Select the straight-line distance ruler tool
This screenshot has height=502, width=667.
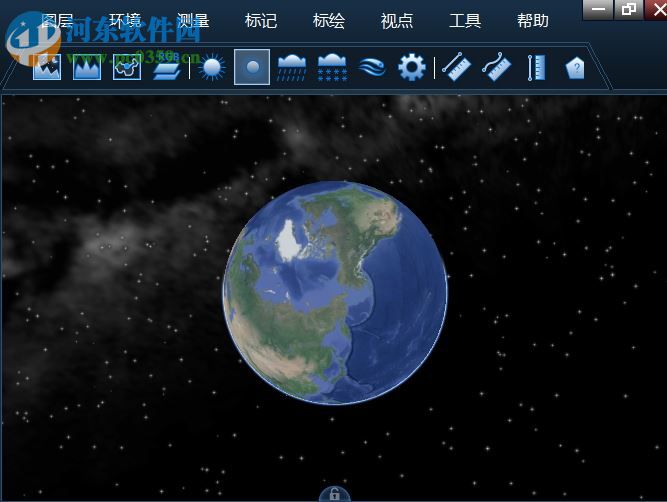tap(456, 67)
